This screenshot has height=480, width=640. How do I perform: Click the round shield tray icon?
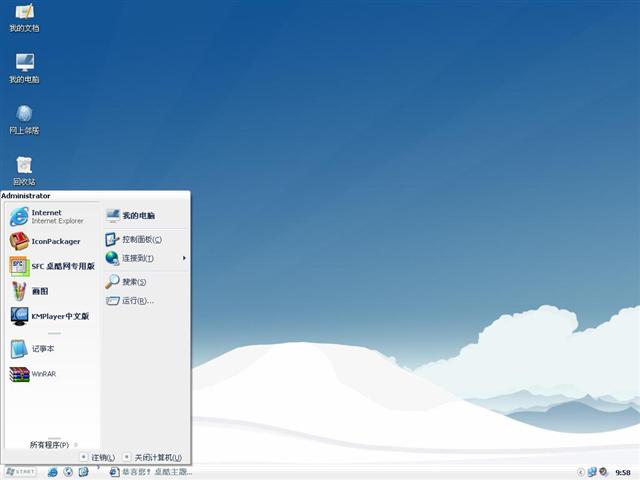click(x=603, y=472)
